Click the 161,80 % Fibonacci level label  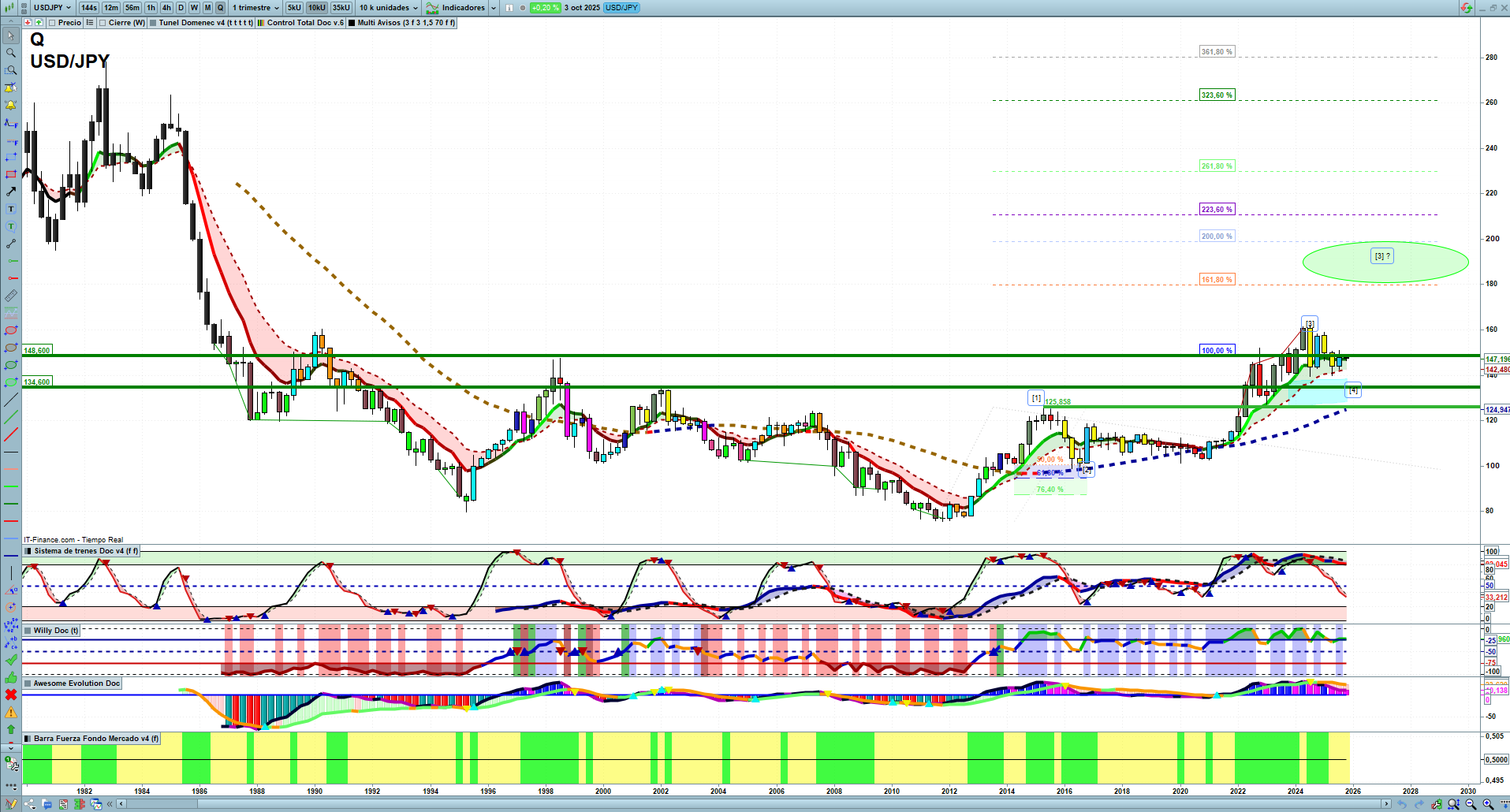[1217, 280]
